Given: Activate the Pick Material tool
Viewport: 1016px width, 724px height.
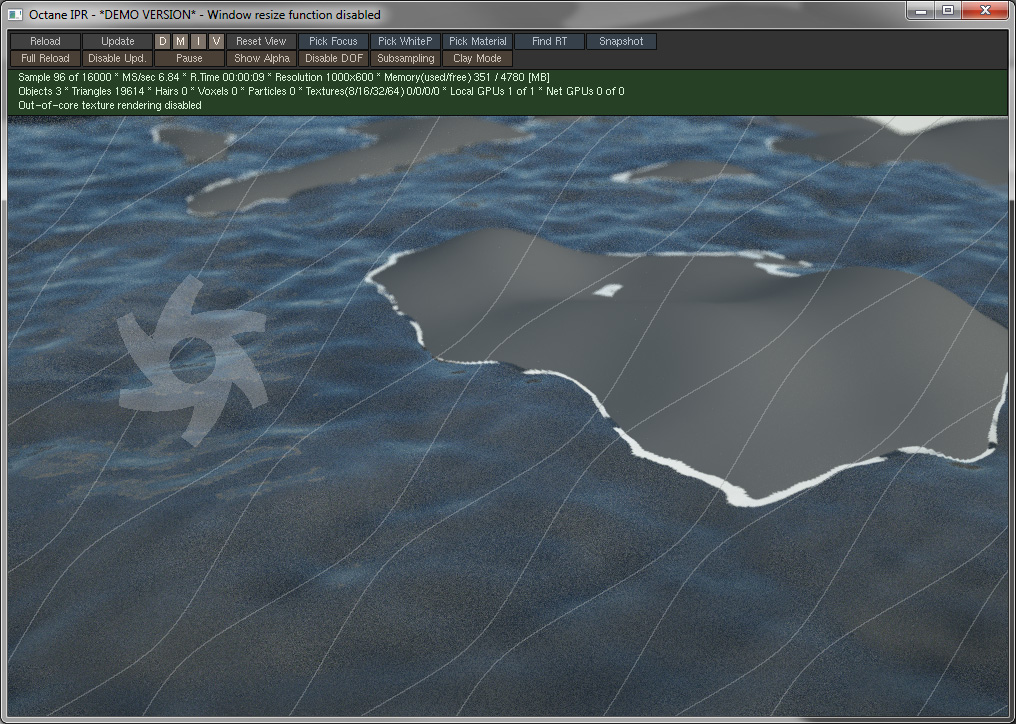Looking at the screenshot, I should (x=478, y=41).
